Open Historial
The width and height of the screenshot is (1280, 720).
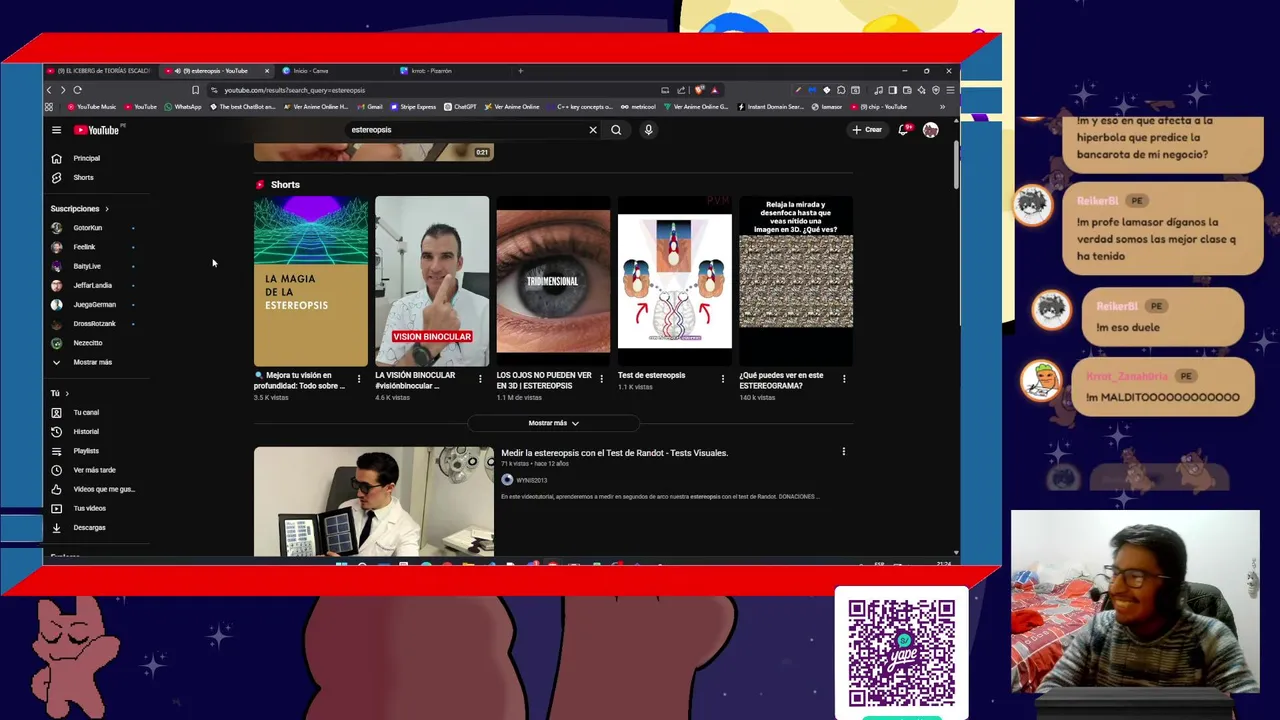pos(97,432)
